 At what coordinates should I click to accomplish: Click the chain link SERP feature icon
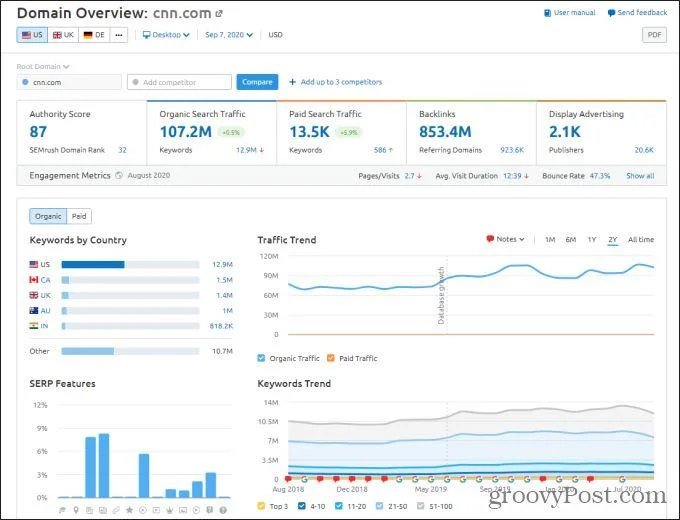pyautogui.click(x=116, y=510)
